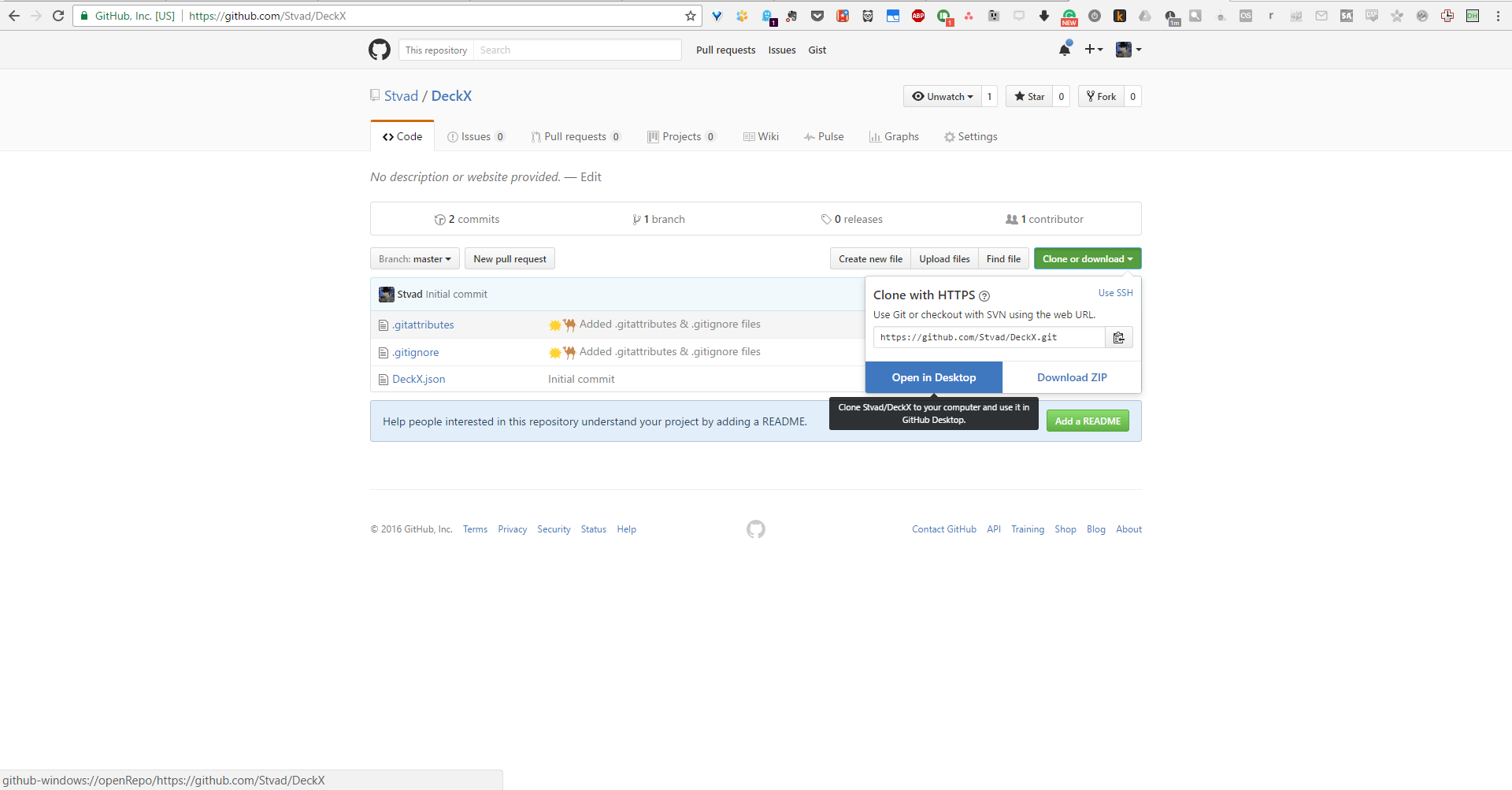This screenshot has width=1512, height=790.
Task: Open the footer Terms link
Action: pos(475,529)
